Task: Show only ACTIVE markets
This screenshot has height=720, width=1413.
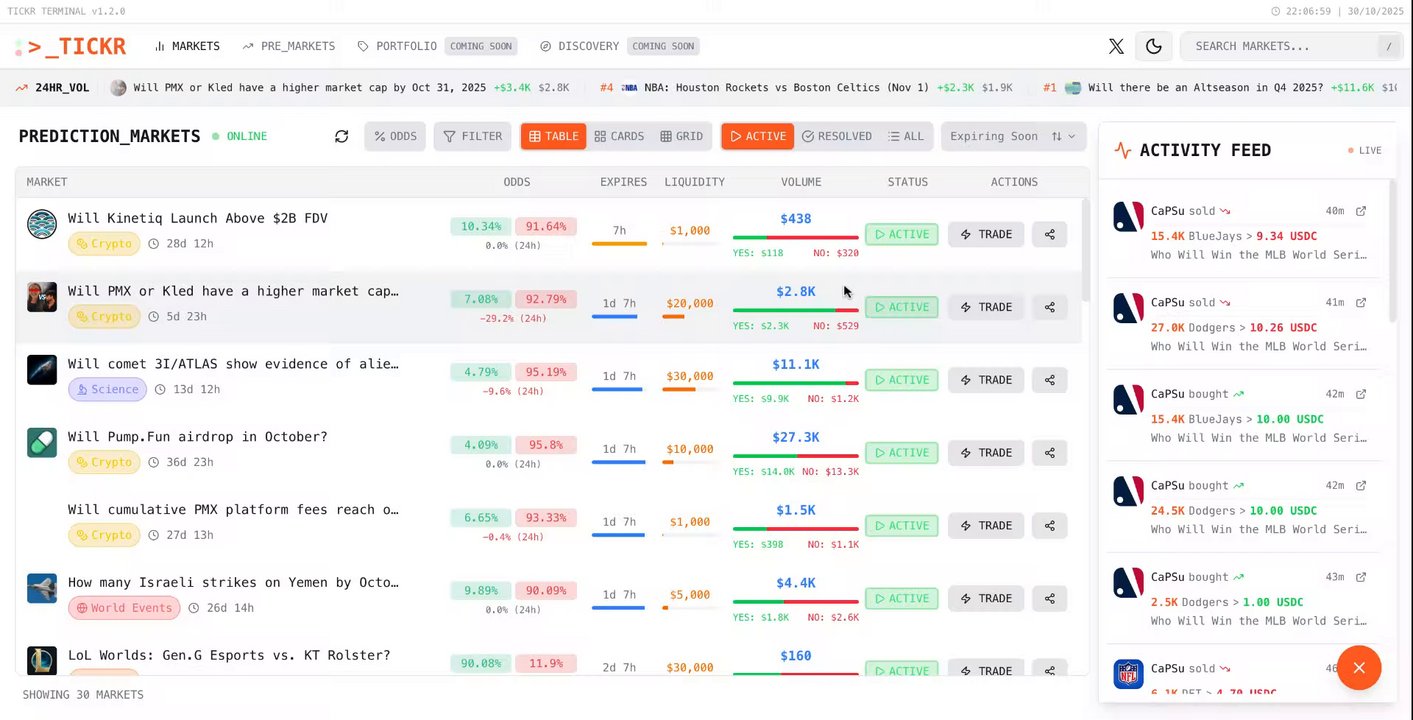Action: (757, 136)
